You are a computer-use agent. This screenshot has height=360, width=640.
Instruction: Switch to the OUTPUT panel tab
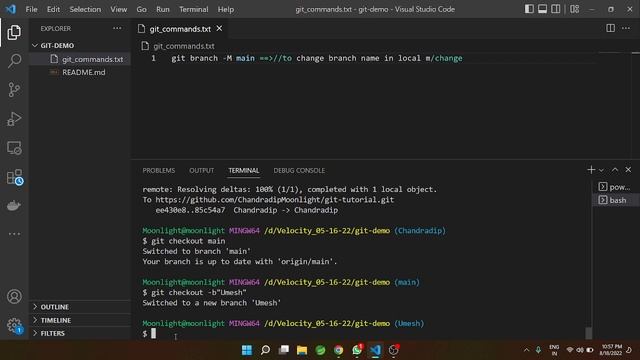tap(201, 170)
